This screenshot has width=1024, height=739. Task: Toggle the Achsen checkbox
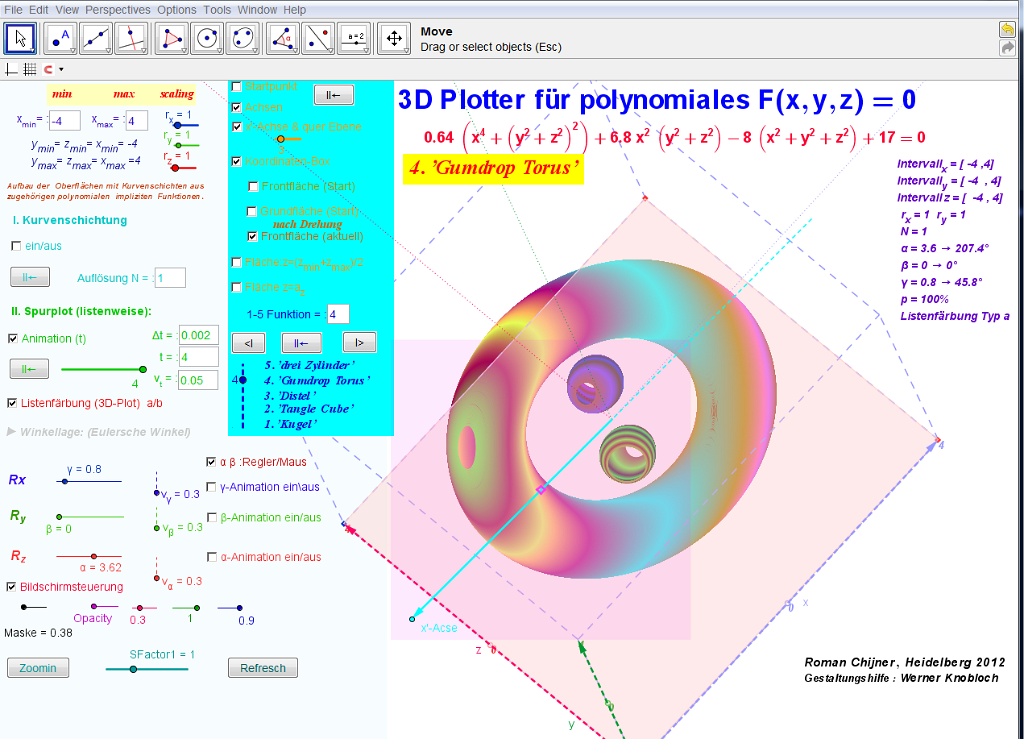pos(236,107)
